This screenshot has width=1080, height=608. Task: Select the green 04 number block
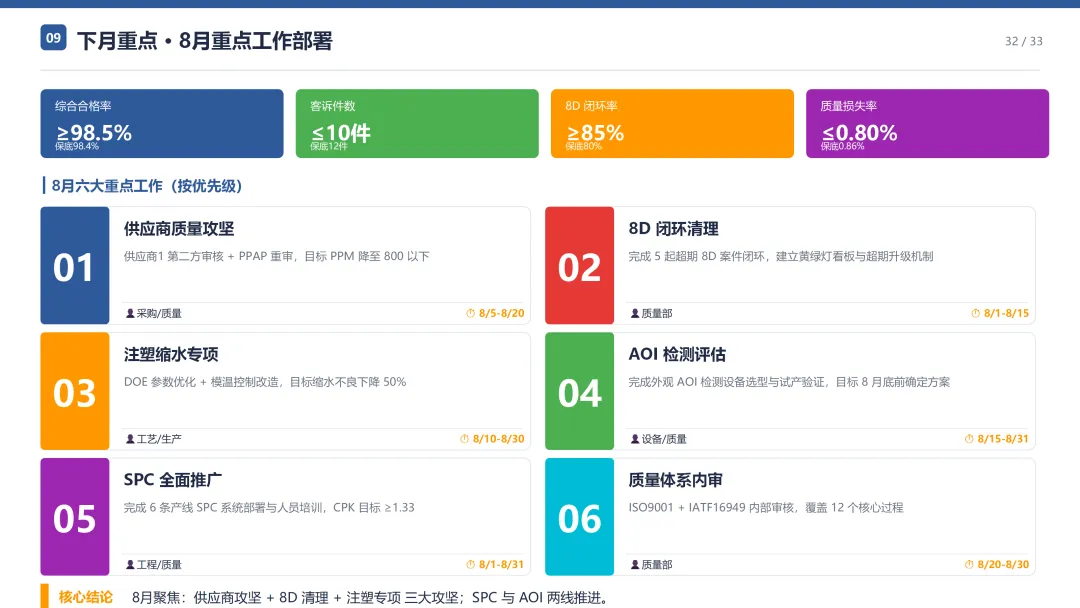579,391
